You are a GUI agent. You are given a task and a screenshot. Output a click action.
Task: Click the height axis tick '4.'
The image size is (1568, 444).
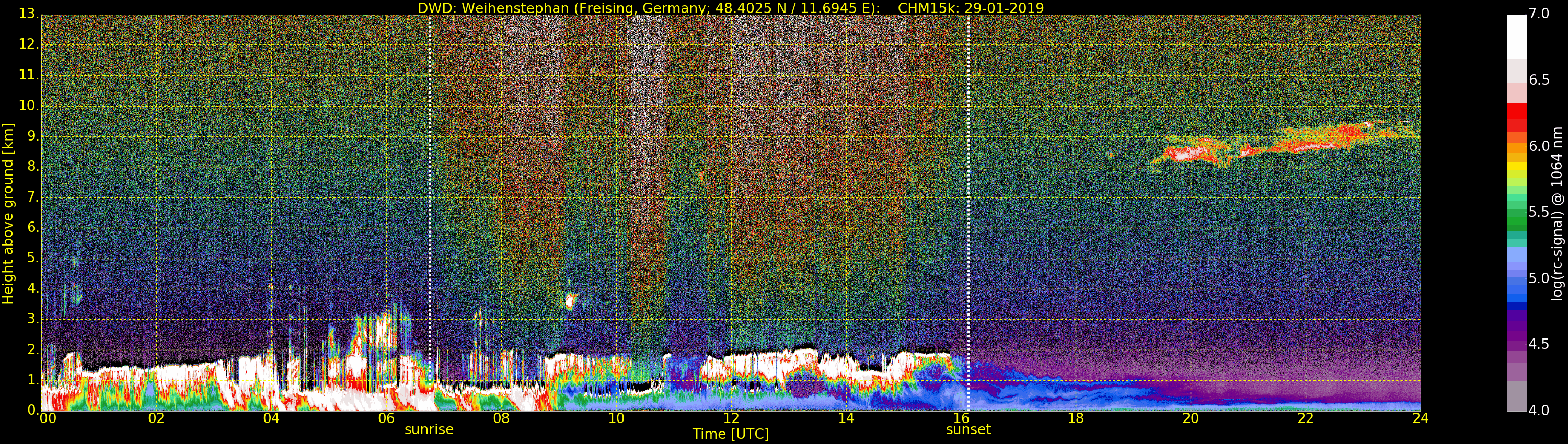32,288
